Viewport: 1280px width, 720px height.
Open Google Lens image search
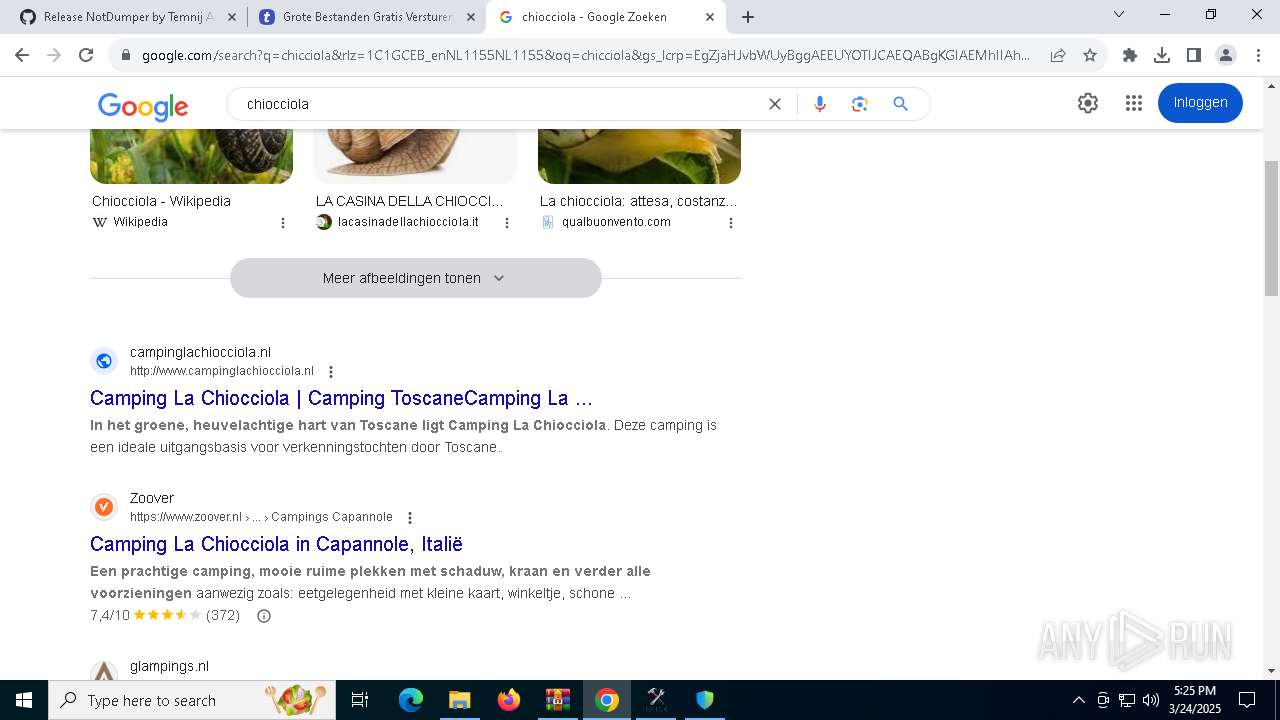(860, 104)
